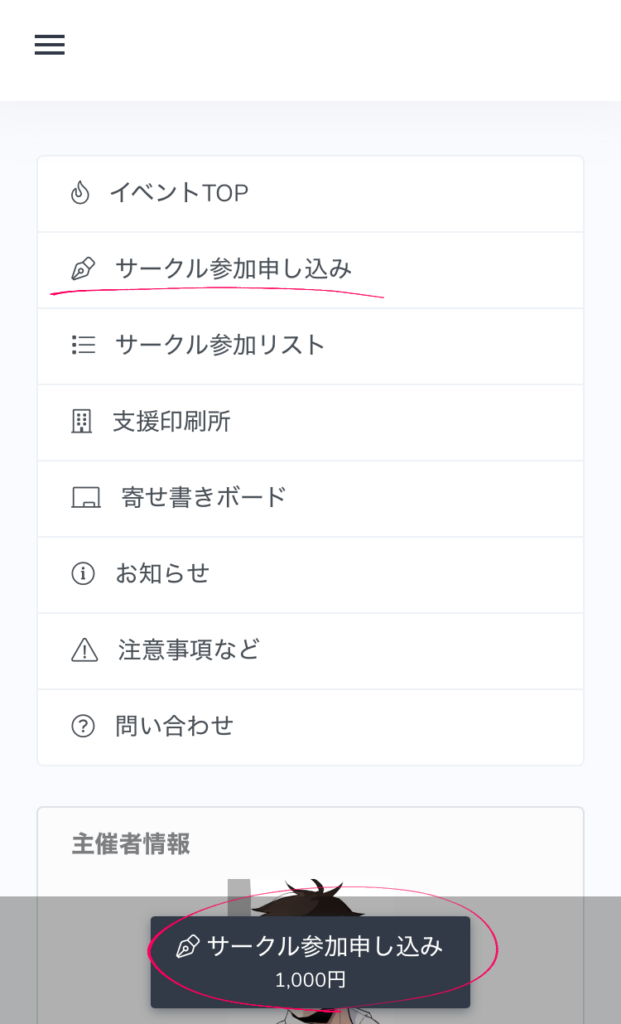Select the サークル参加申し込み menu text
This screenshot has height=1024, width=621.
[233, 269]
